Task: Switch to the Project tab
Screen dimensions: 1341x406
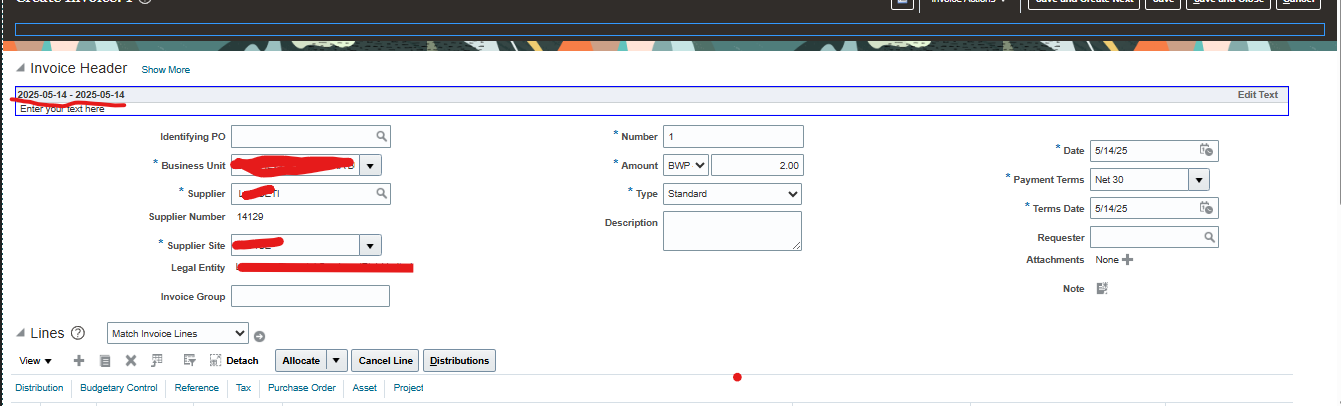Action: 409,388
